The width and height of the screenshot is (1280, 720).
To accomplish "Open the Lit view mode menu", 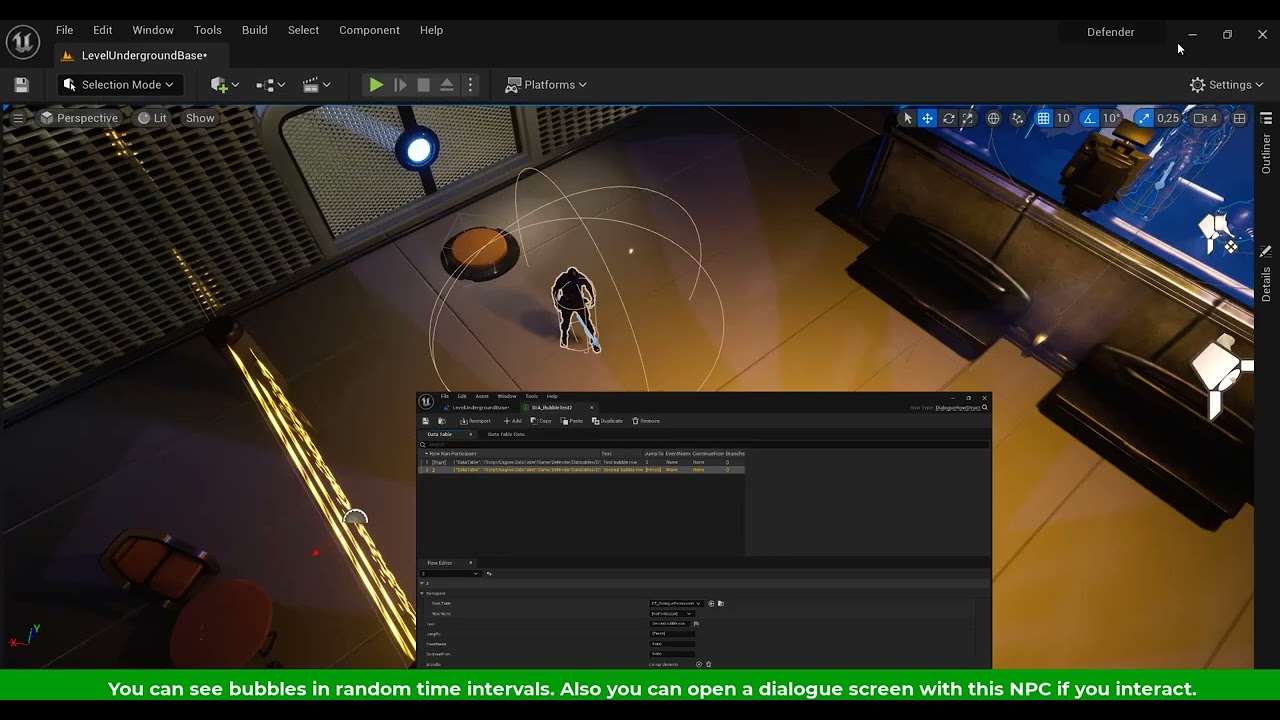I will point(153,118).
